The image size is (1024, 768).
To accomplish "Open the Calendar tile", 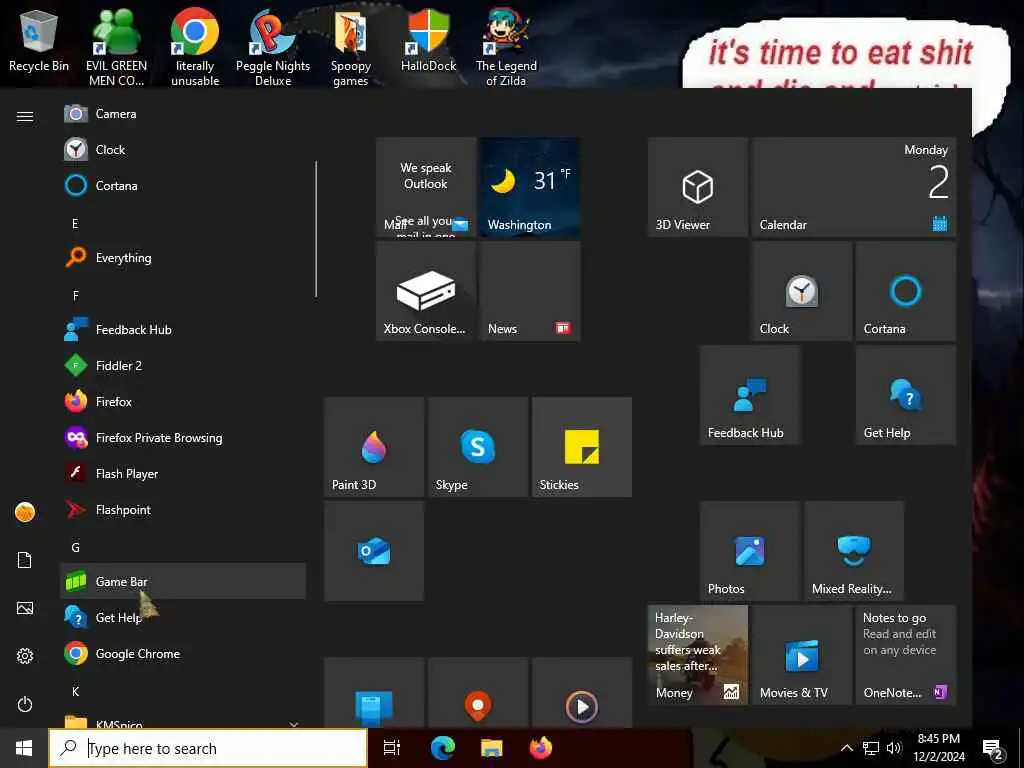I will pos(854,187).
